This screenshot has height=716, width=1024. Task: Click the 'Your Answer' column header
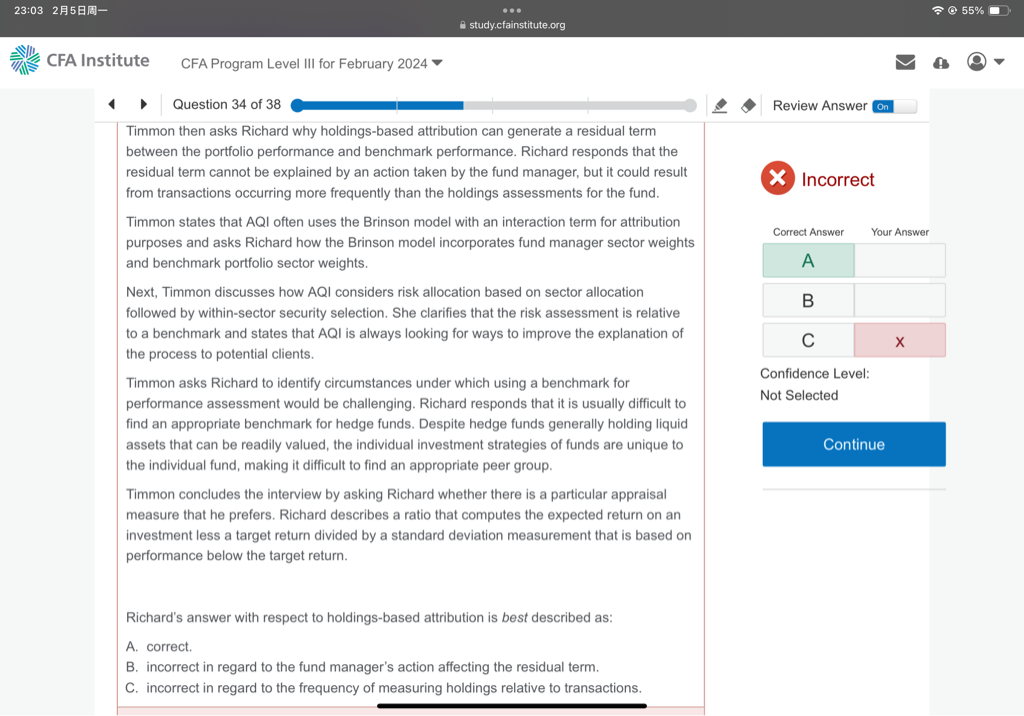pos(899,232)
